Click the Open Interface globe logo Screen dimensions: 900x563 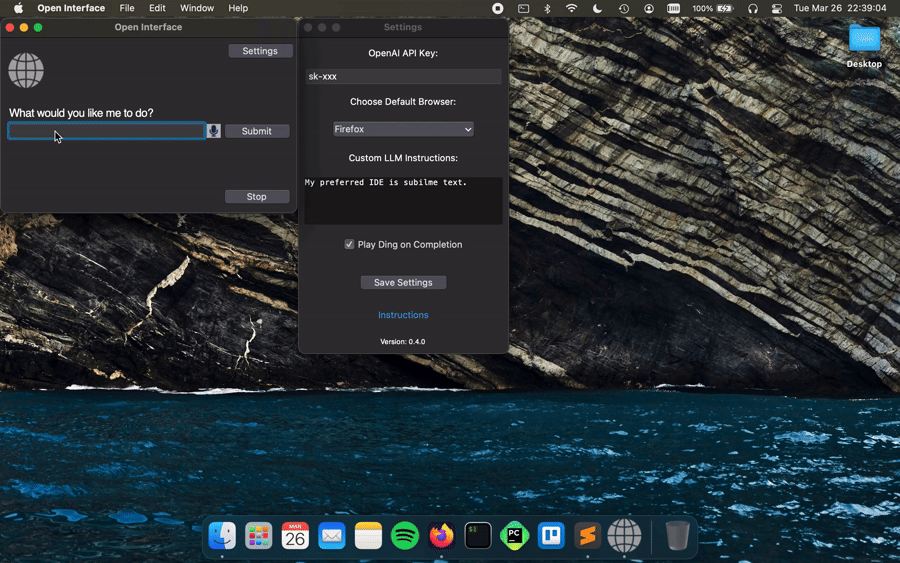[x=26, y=71]
